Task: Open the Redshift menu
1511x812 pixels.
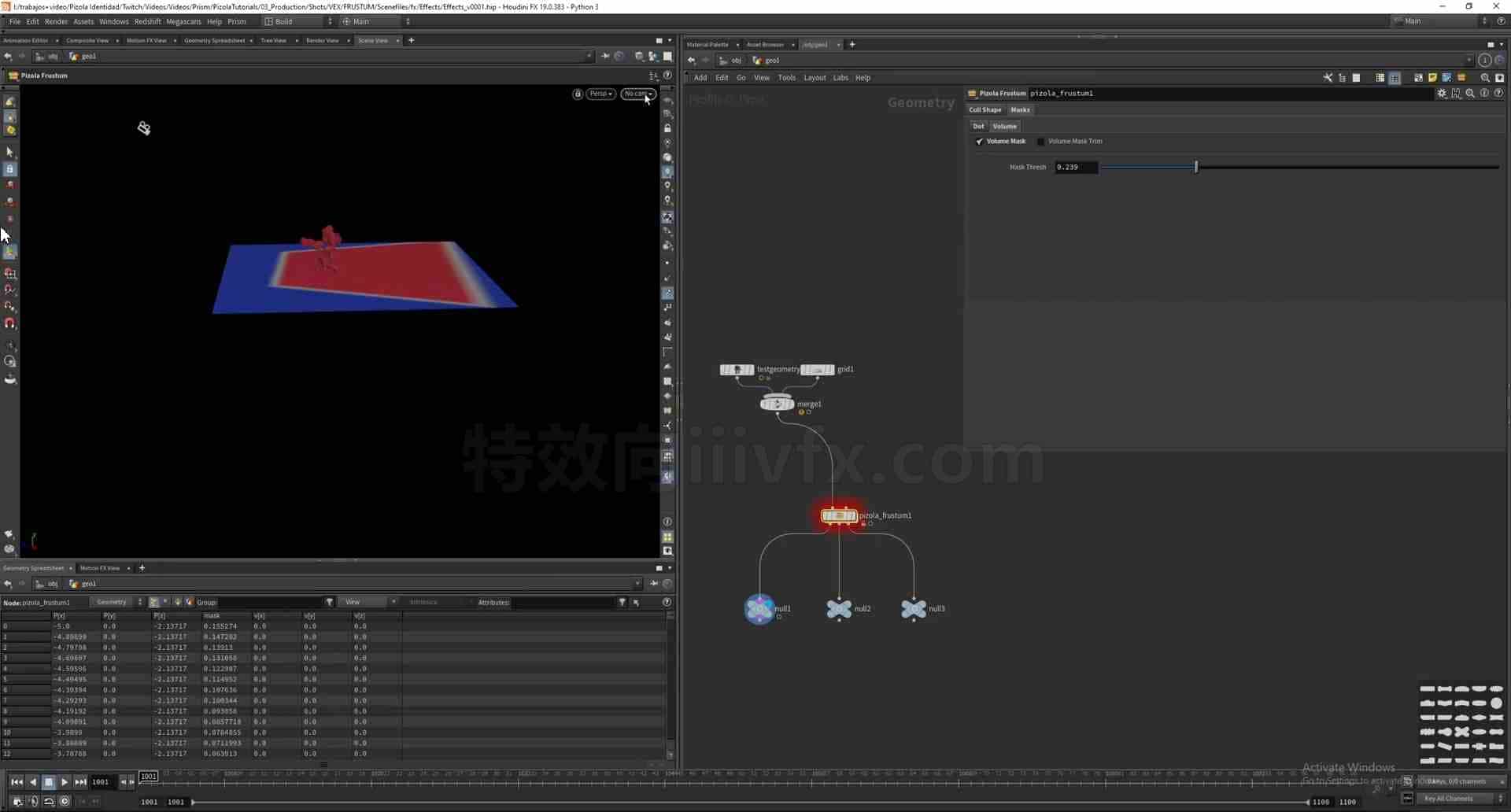Action: (147, 21)
